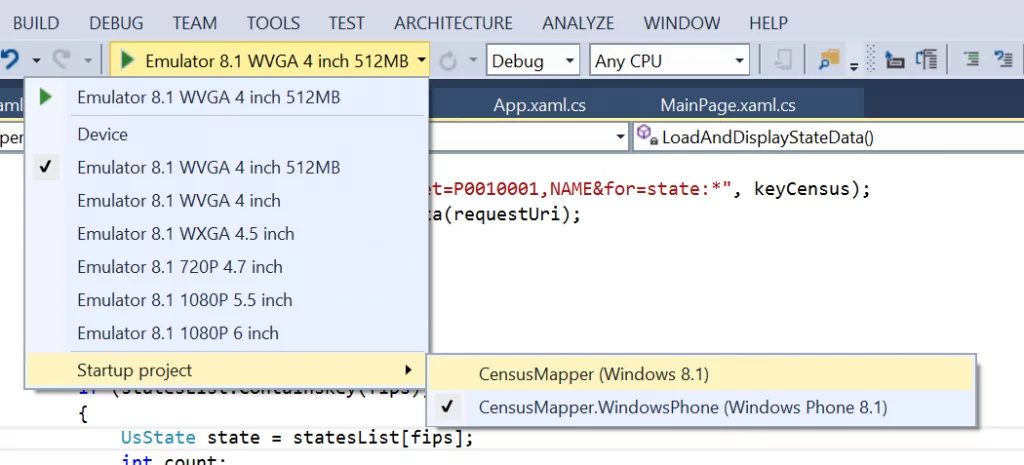Choose Emulator 8.1 1080P 6 inch
Viewport: 1024px width, 465px height.
point(177,333)
